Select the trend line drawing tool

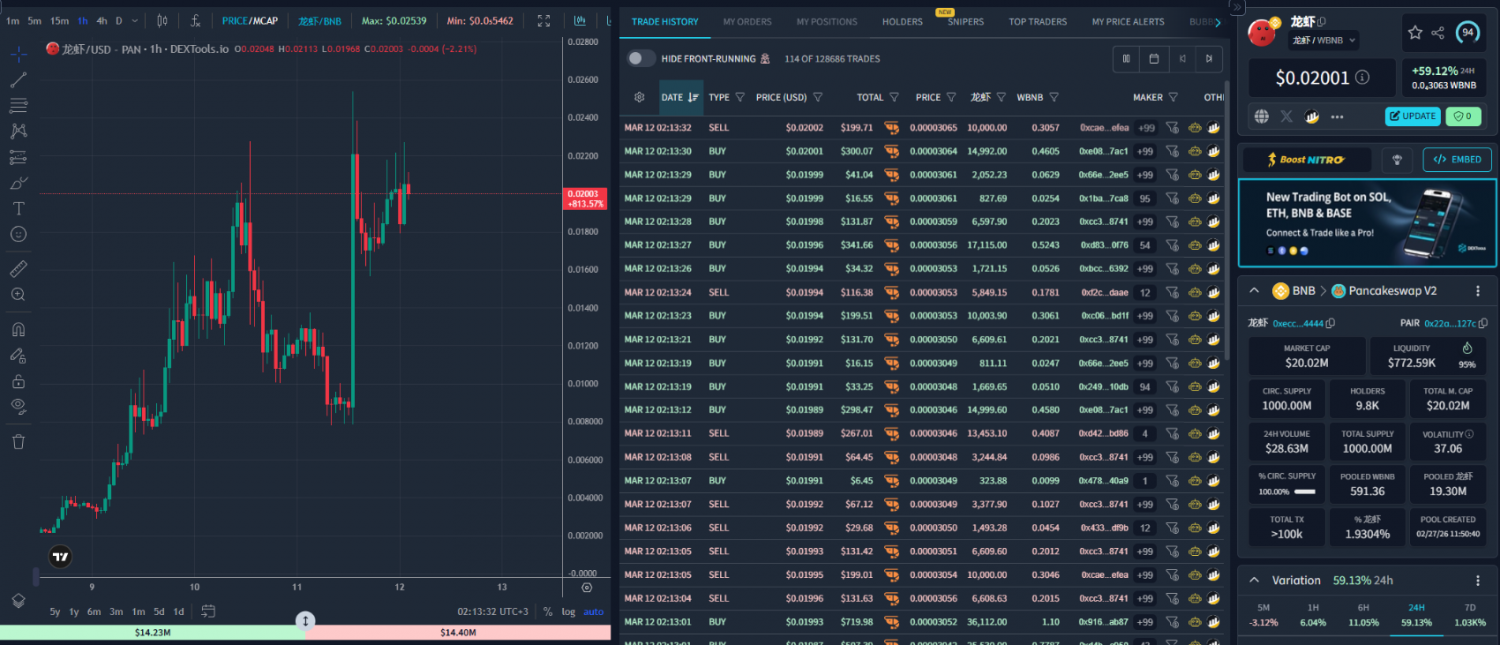[x=18, y=80]
